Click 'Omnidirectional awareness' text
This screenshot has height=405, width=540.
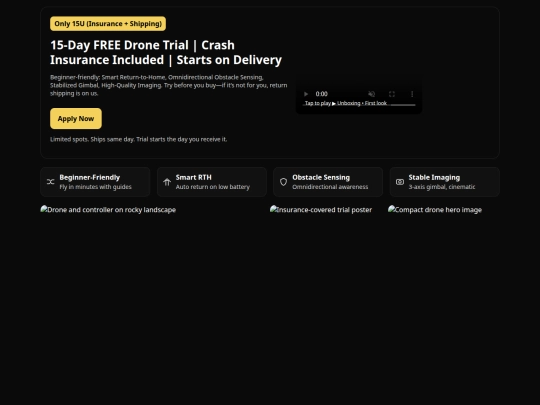tap(330, 187)
